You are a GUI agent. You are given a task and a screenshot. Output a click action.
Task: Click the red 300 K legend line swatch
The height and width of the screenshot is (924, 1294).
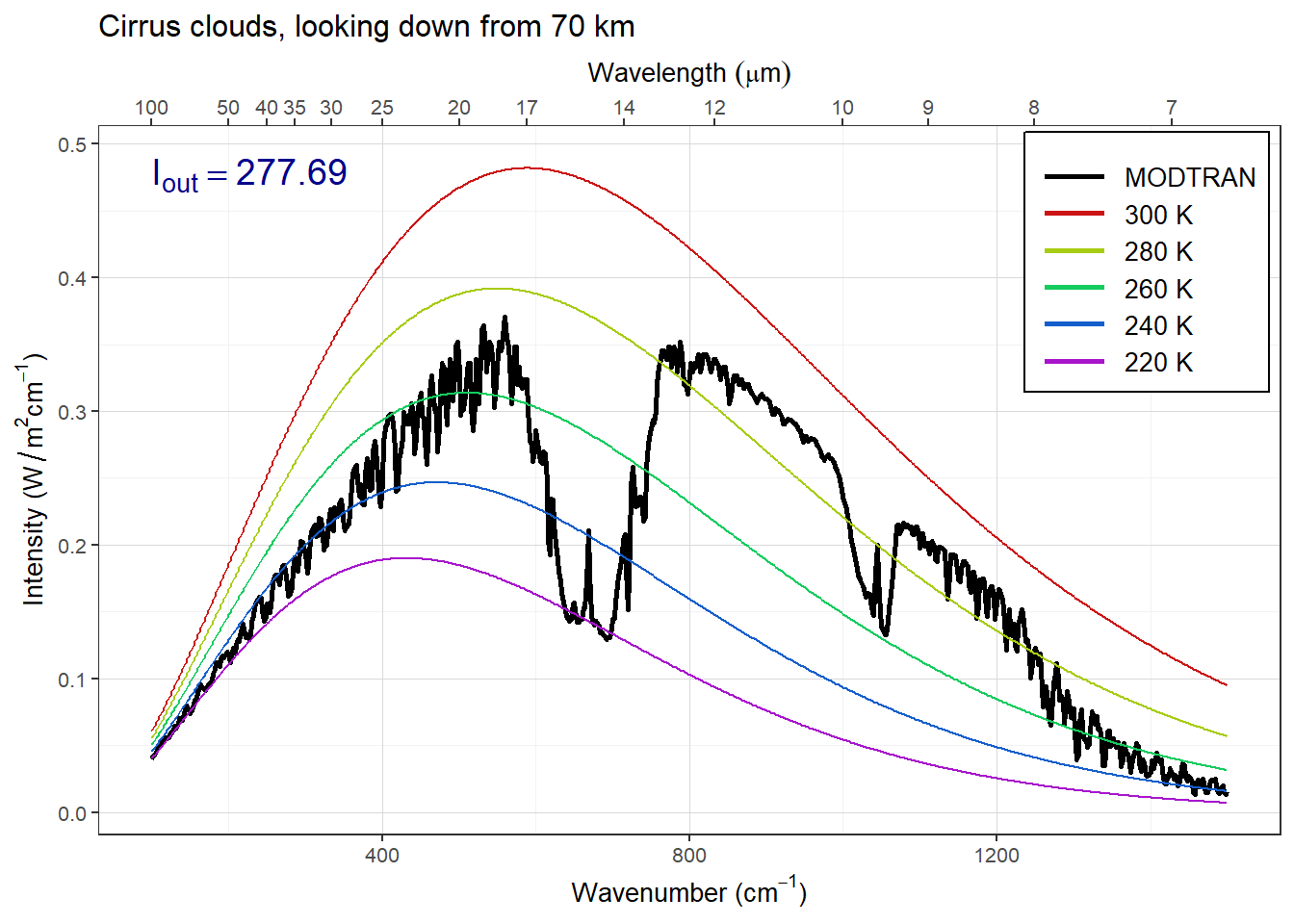1074,214
